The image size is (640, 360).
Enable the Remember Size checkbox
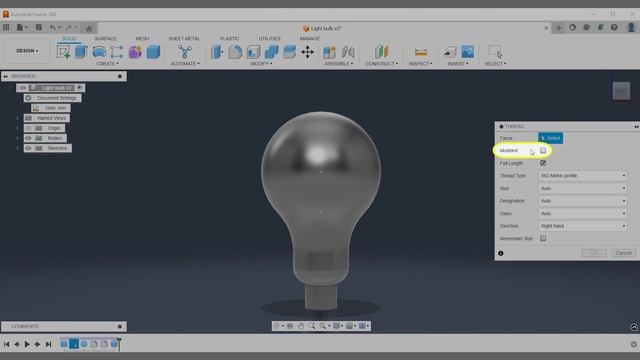point(543,238)
